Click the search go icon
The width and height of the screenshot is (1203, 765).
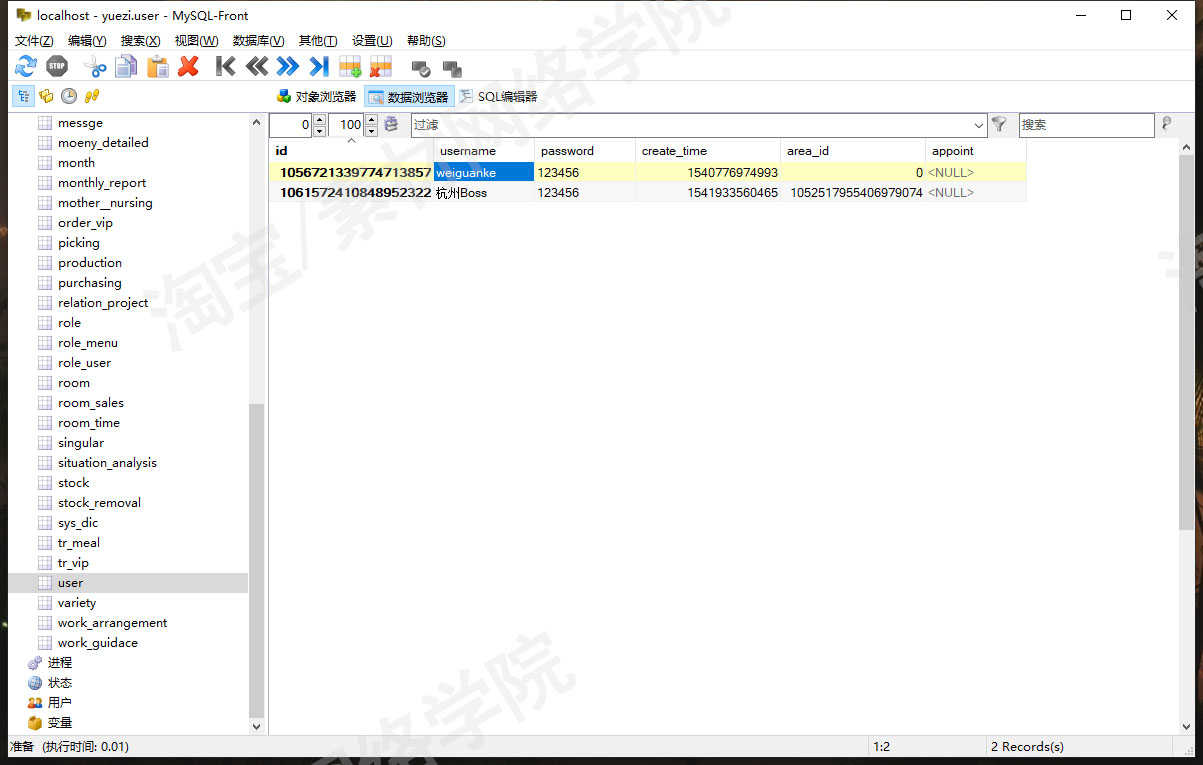pyautogui.click(x=1166, y=124)
